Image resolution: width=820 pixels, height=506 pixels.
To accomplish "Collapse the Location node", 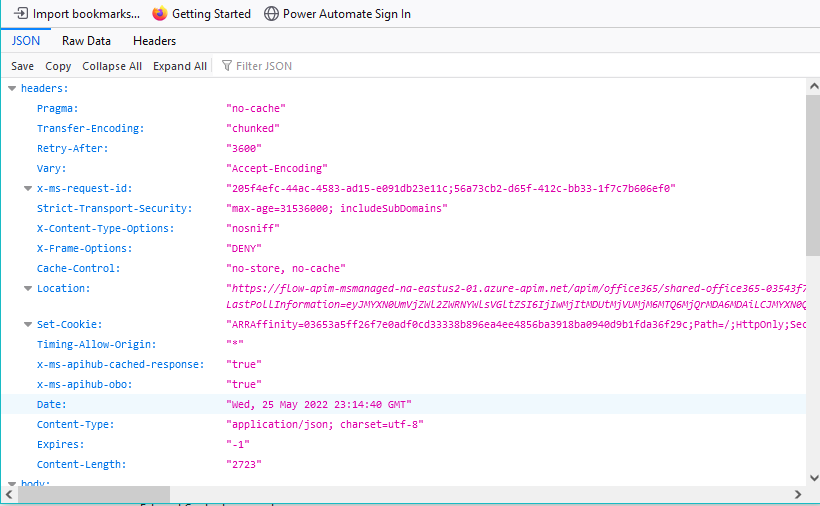I will tap(28, 288).
